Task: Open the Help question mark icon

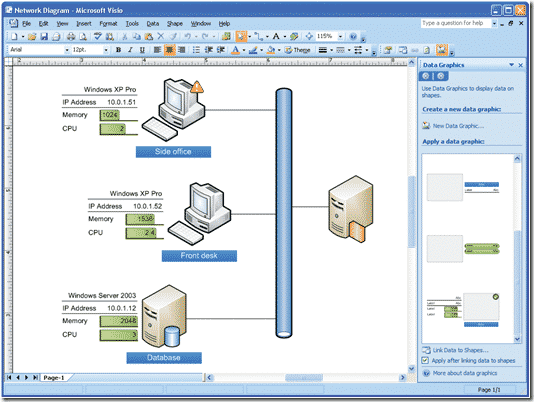Action: [x=353, y=36]
